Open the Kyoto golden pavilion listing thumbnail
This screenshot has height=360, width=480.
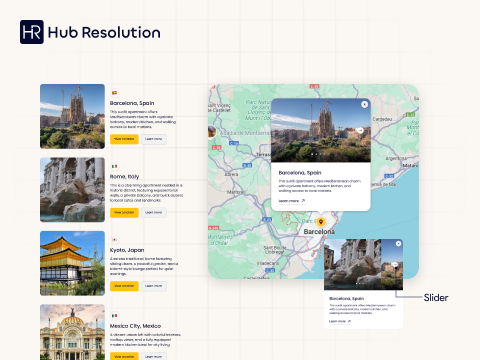click(72, 263)
